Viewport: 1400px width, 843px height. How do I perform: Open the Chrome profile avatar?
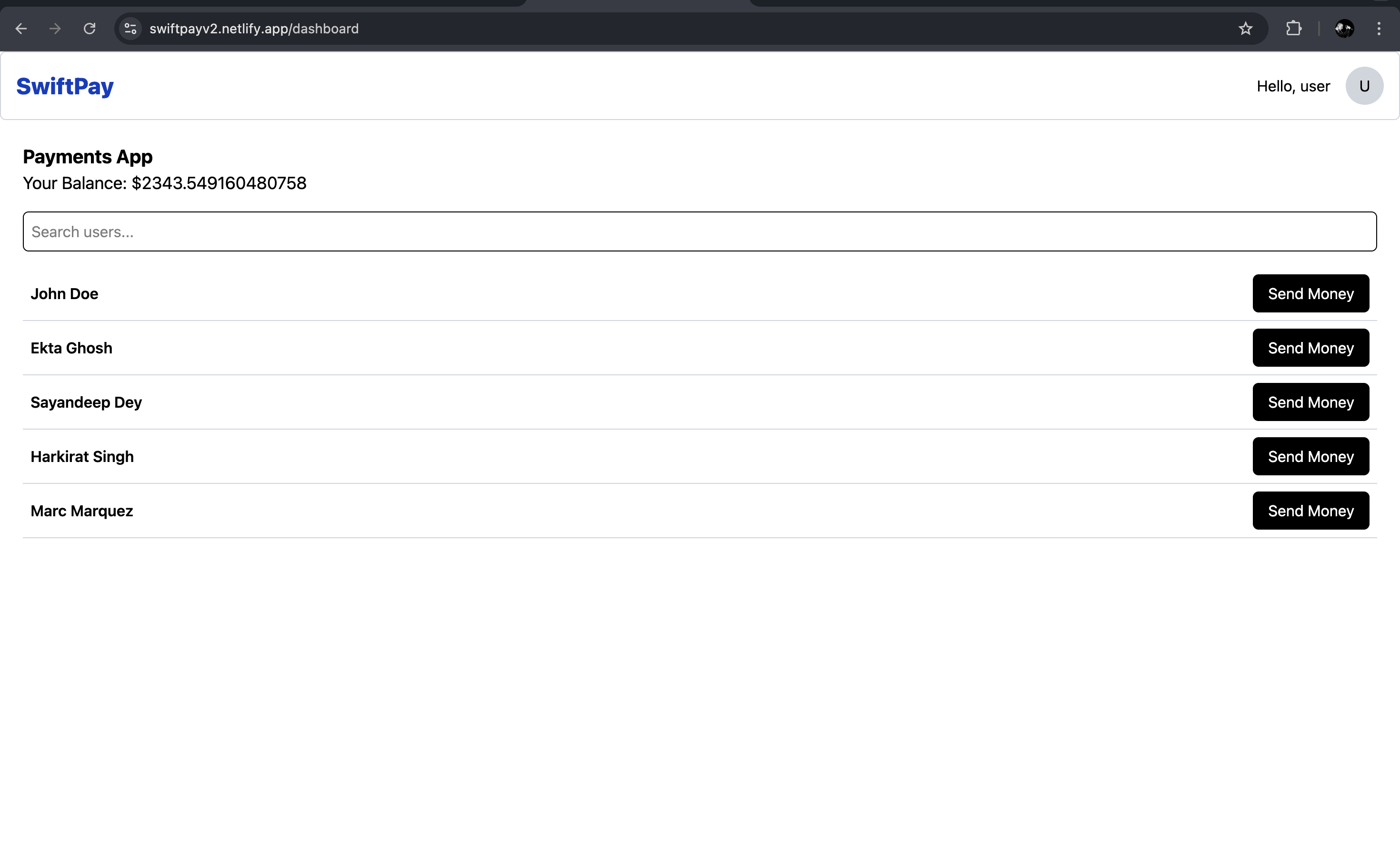[x=1344, y=29]
